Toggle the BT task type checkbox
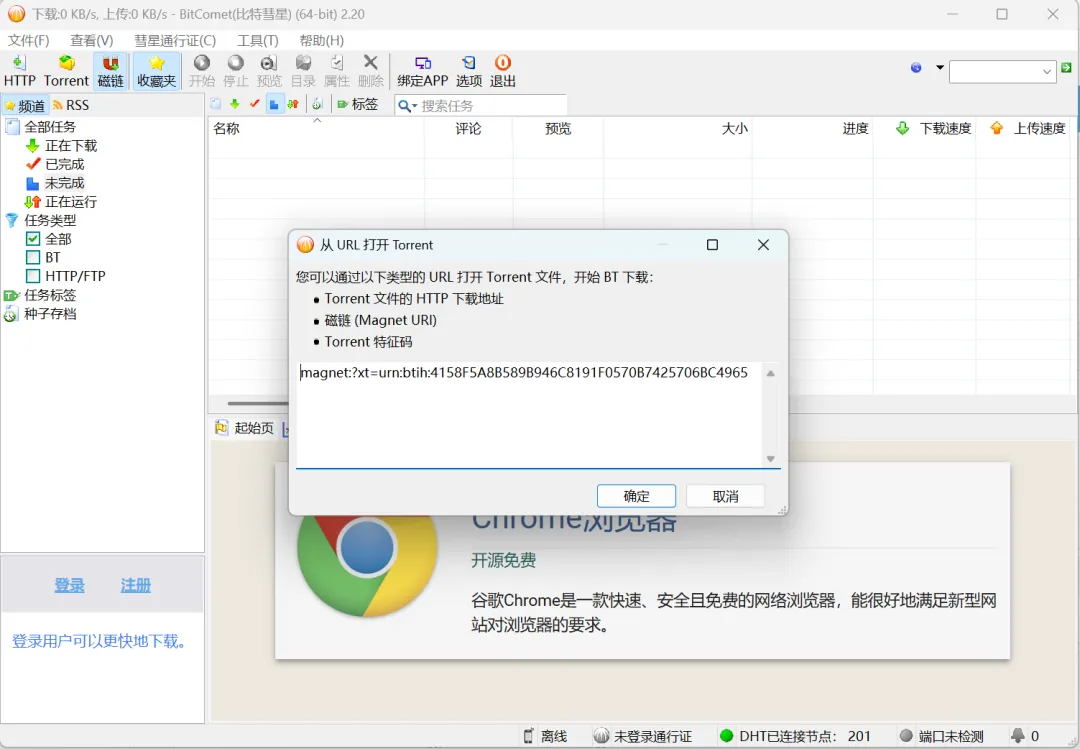 [32, 258]
